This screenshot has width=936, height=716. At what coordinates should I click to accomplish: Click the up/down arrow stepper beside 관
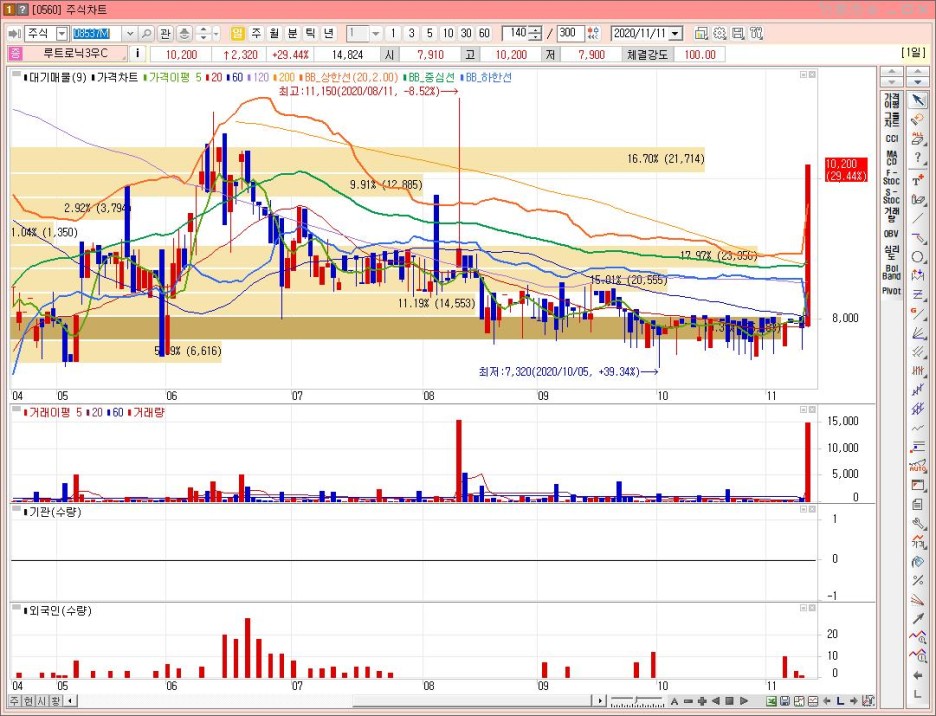203,33
